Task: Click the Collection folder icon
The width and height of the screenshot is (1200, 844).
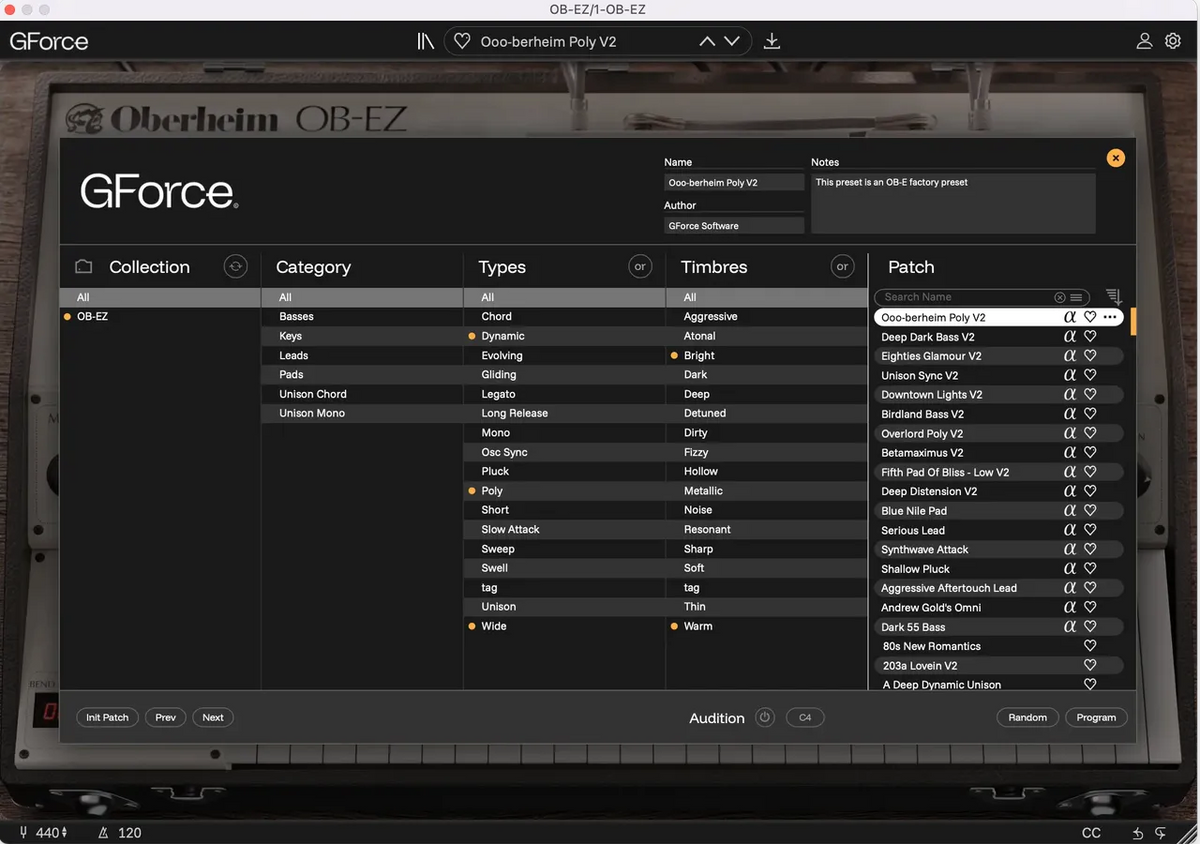Action: pos(84,267)
